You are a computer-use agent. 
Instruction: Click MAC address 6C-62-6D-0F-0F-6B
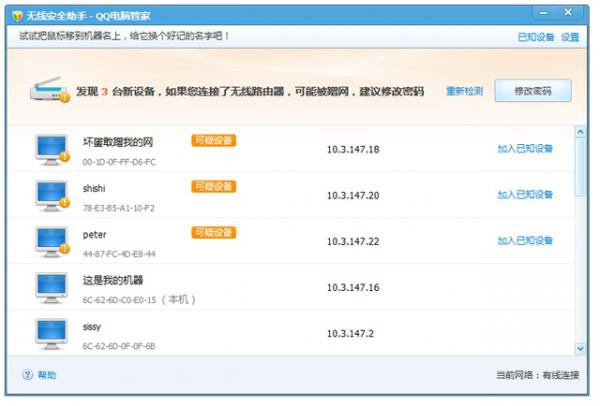pos(119,346)
